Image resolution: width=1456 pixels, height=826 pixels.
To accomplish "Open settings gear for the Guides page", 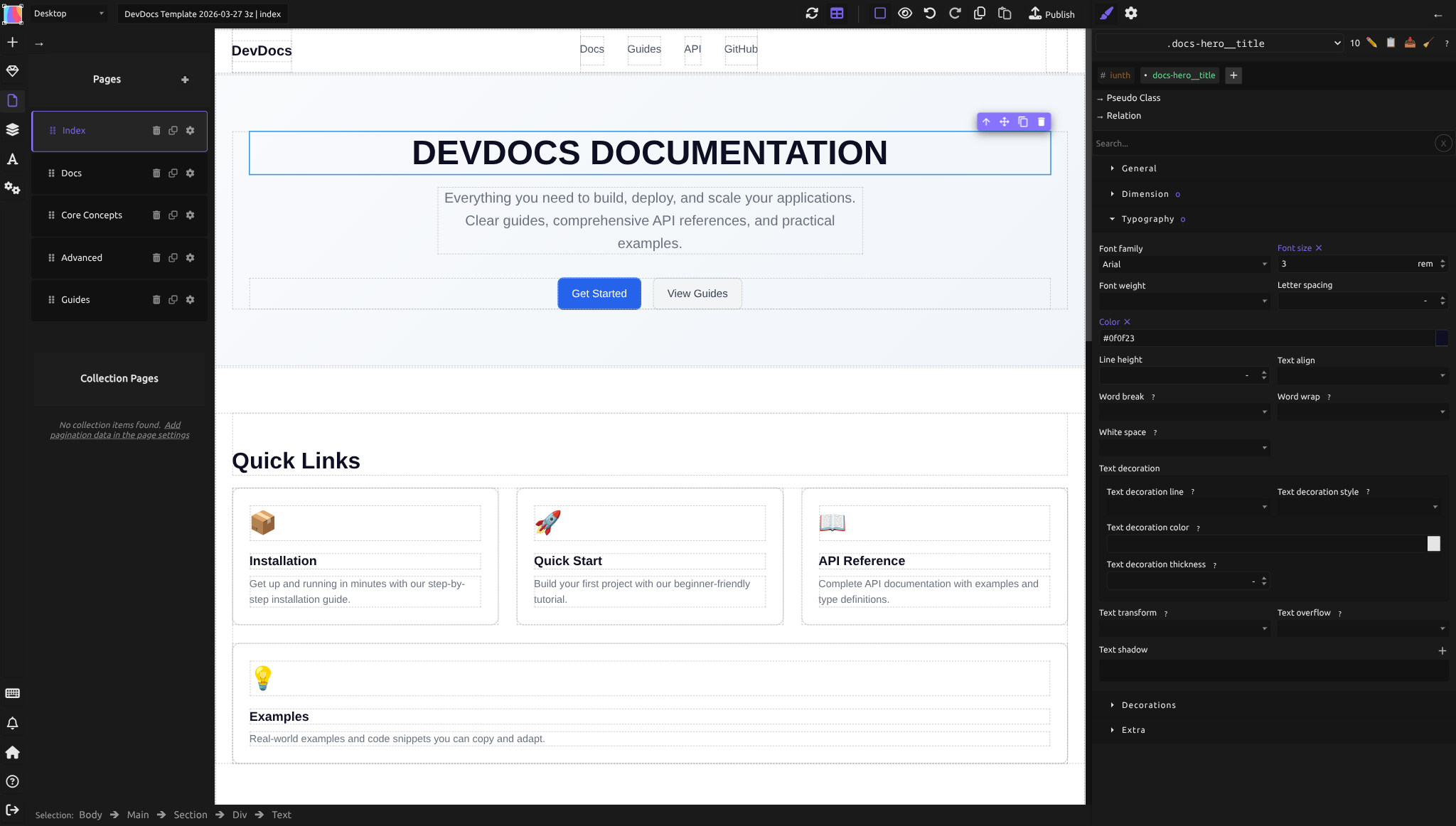I will (x=191, y=299).
